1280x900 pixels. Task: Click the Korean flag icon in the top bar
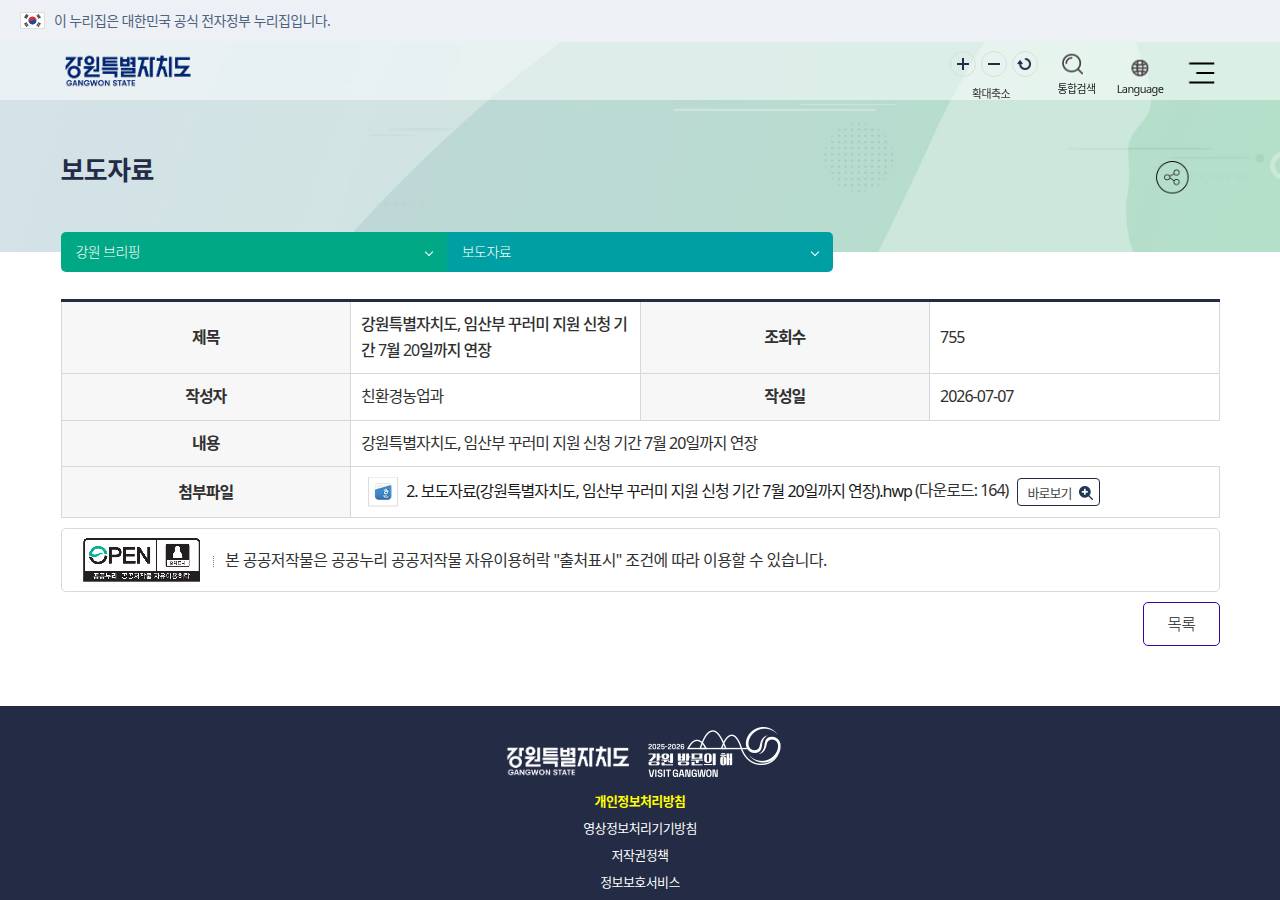point(33,20)
